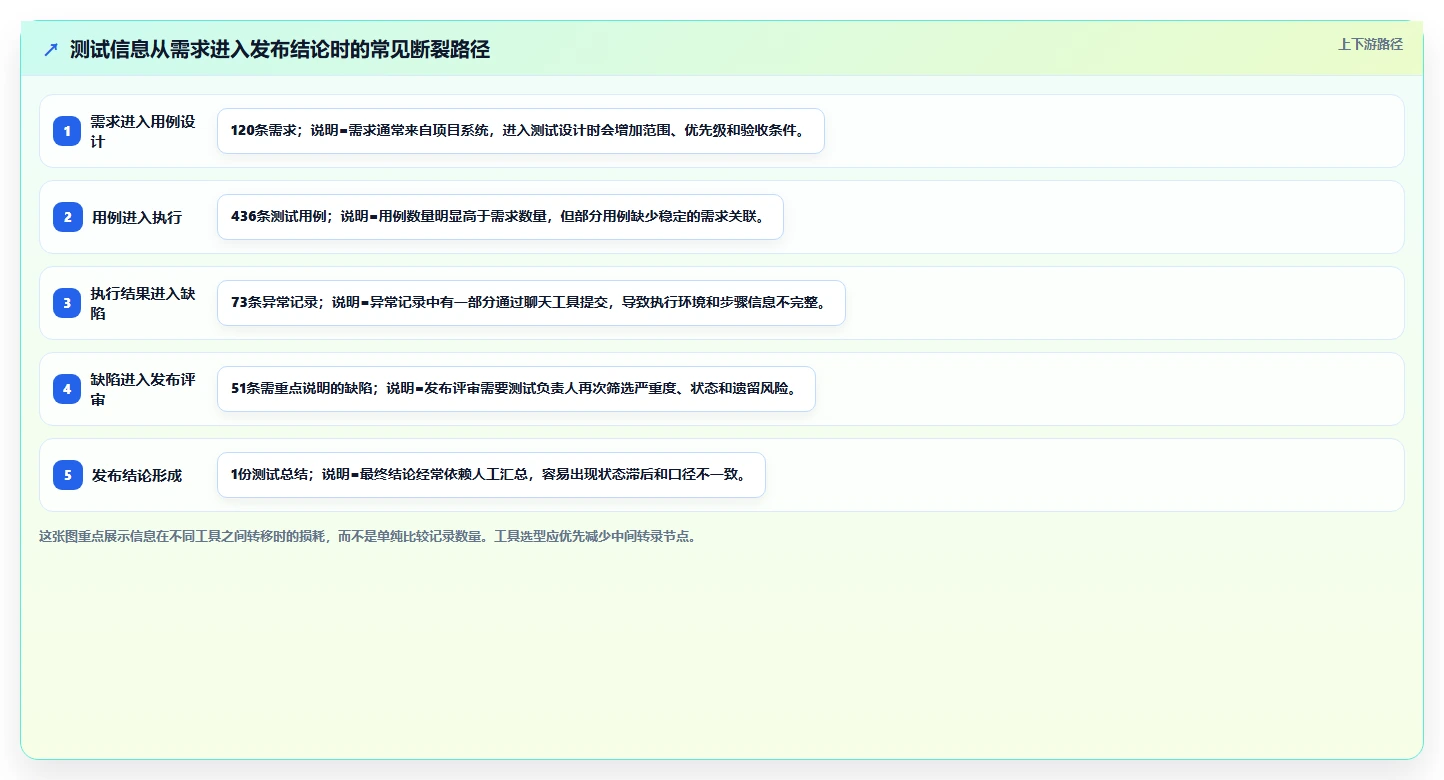This screenshot has width=1444, height=780.
Task: Click the footnote starting with 这张图重点展示信息
Action: click(367, 536)
